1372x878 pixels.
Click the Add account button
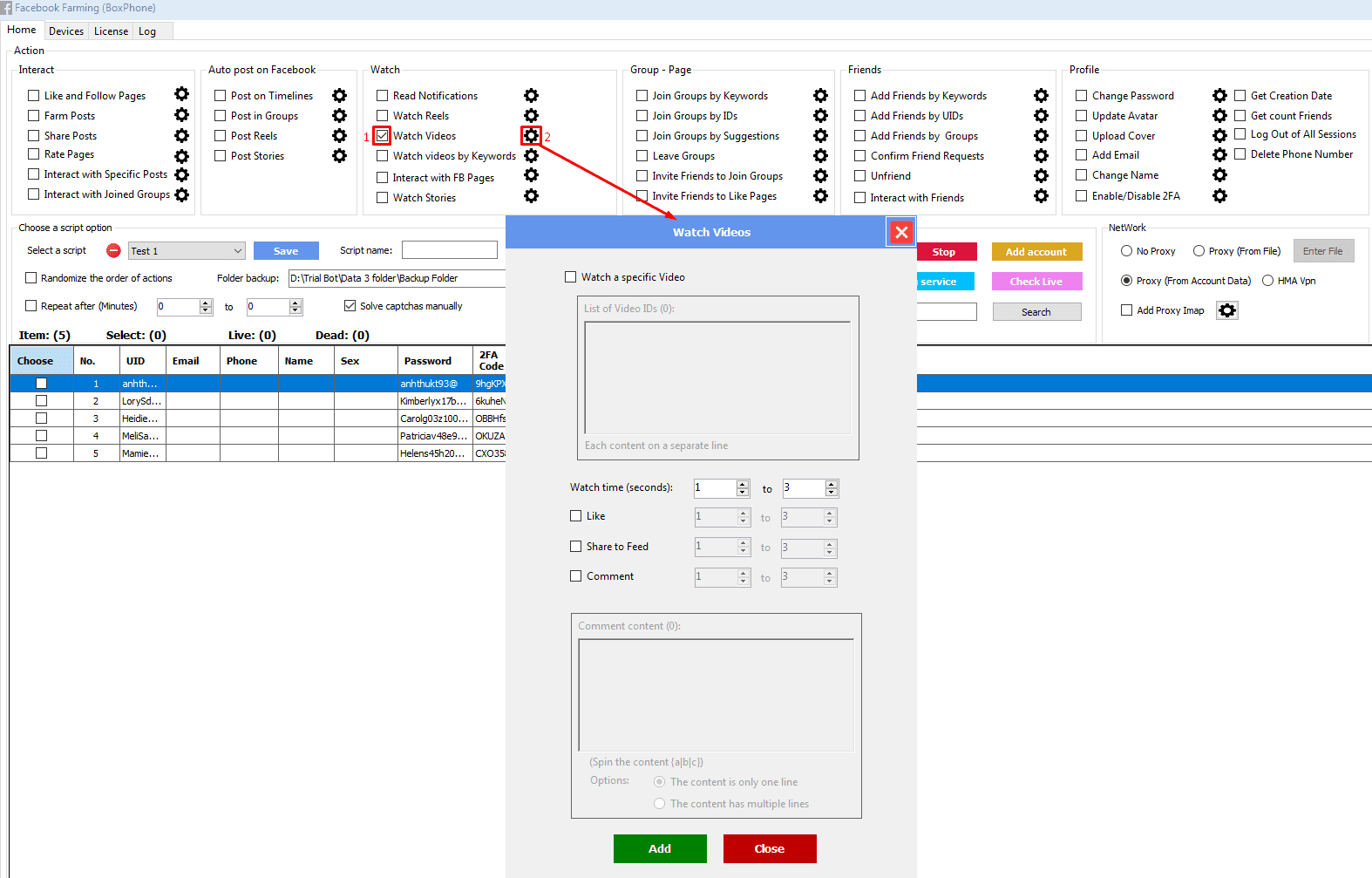coord(1036,252)
